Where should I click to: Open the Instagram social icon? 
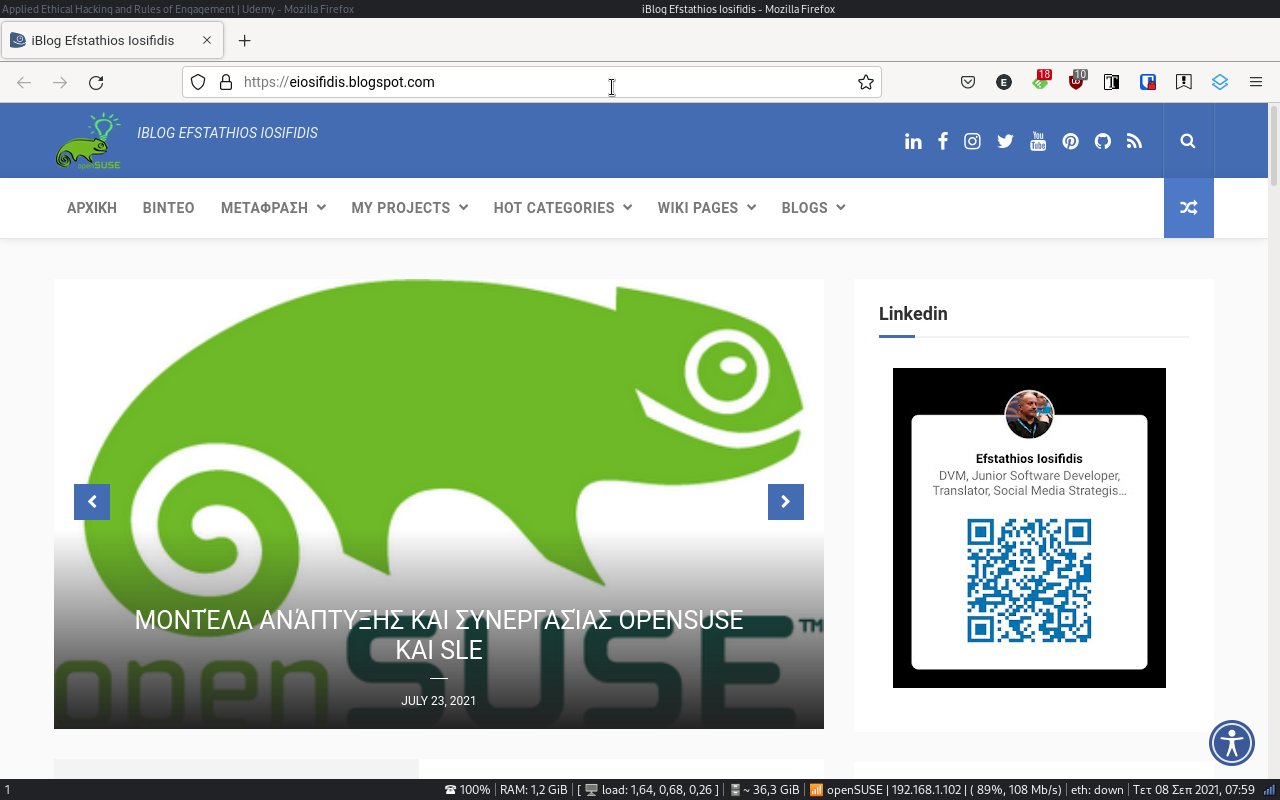972,141
